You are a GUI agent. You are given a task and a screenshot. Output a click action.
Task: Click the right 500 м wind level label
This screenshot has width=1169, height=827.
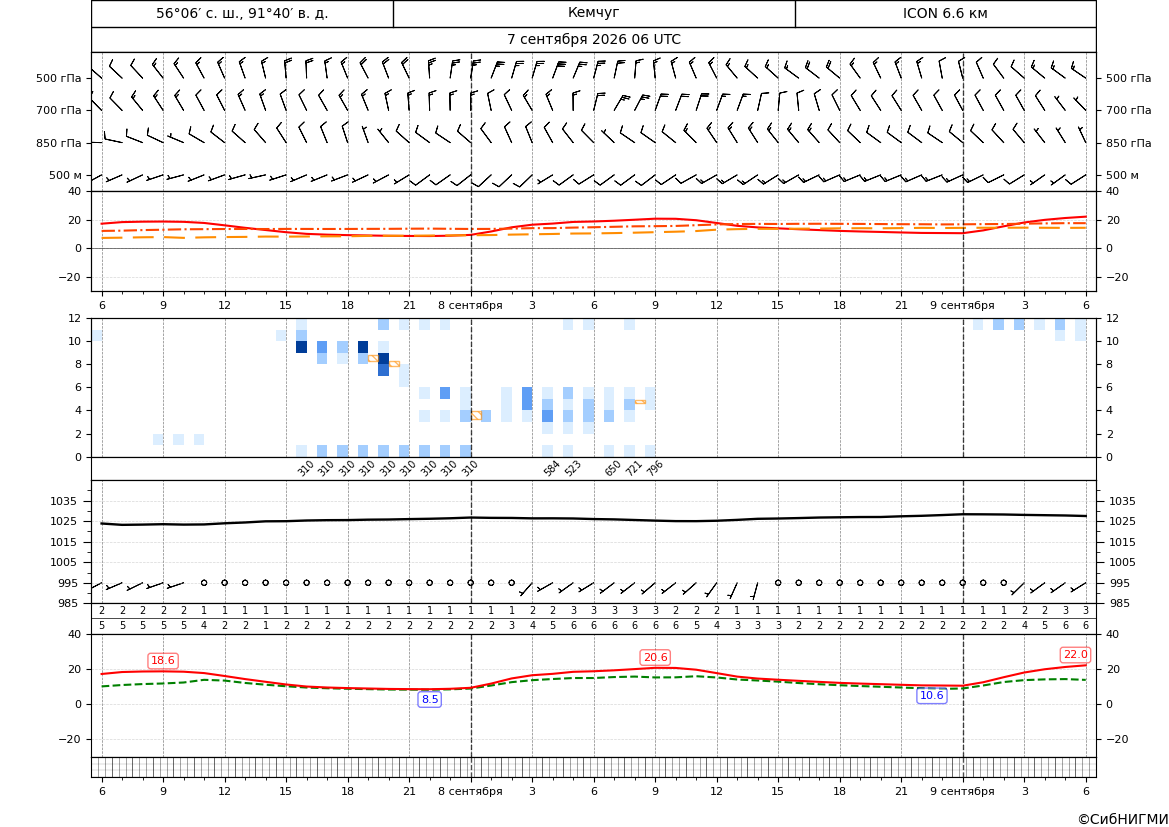1122,175
